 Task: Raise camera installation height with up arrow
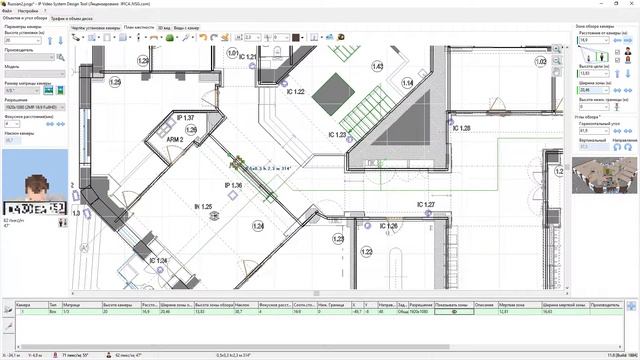tap(50, 40)
